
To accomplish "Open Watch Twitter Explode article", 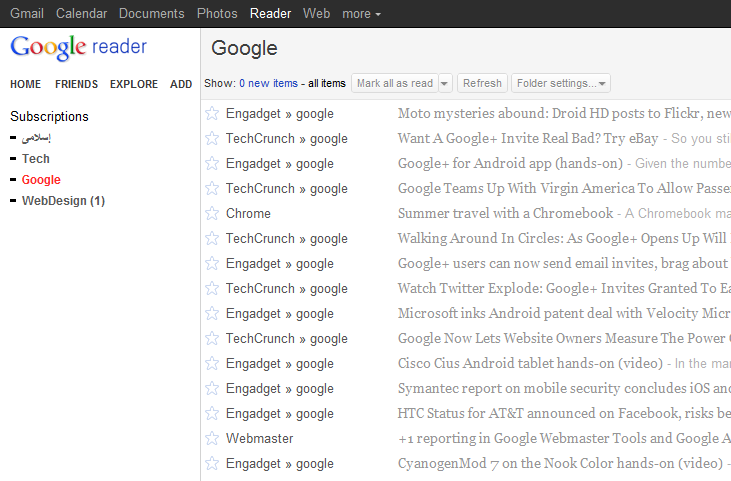I will coord(564,289).
